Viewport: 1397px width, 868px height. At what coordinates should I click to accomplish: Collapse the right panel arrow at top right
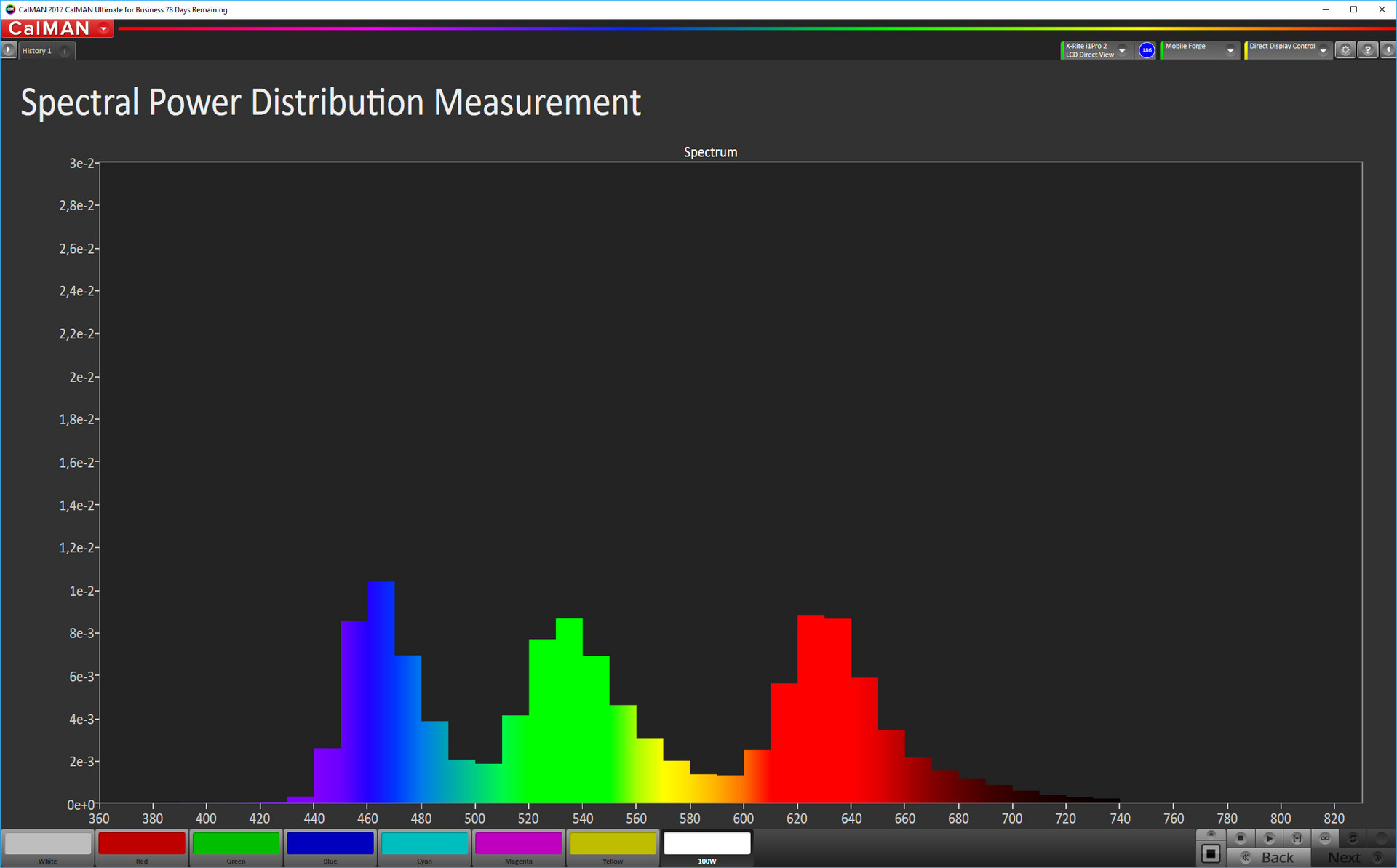(1388, 50)
